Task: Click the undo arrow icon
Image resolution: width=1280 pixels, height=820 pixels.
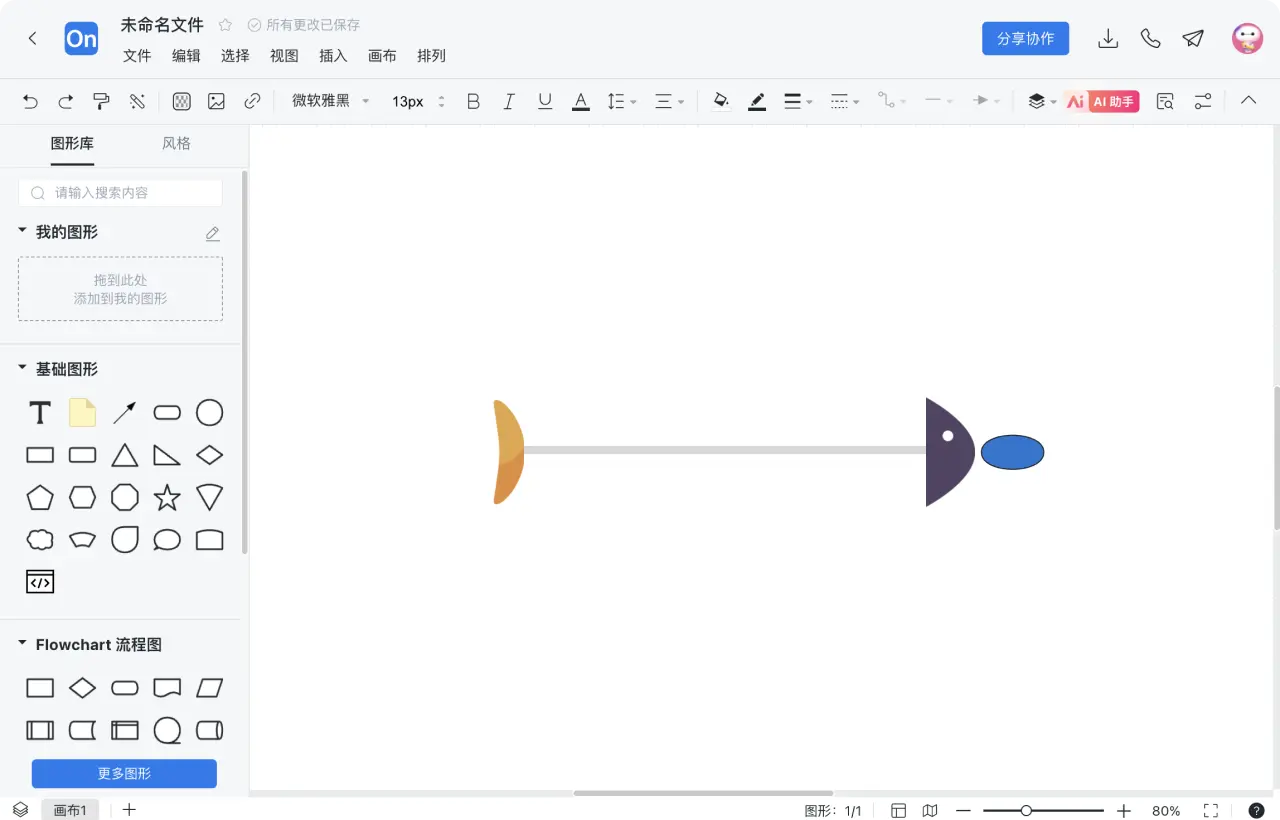Action: click(30, 101)
